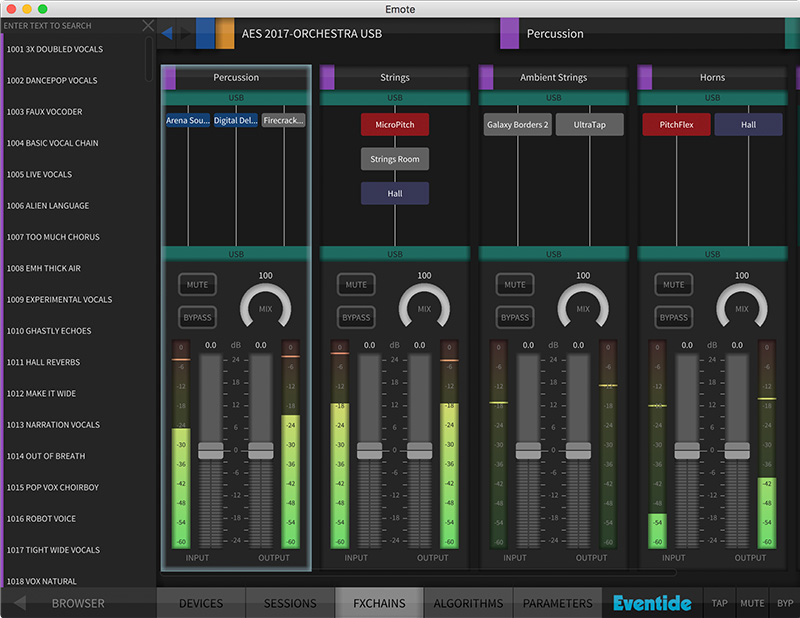Screen dimensions: 800x618
Task: Select the Firecrack... effect block
Action: [x=284, y=120]
